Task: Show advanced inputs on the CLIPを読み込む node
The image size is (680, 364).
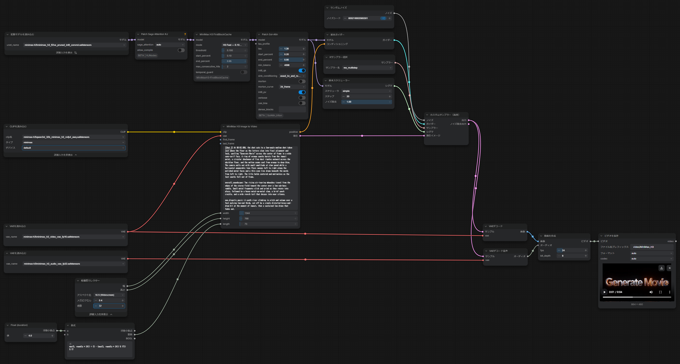Action: 65,154
